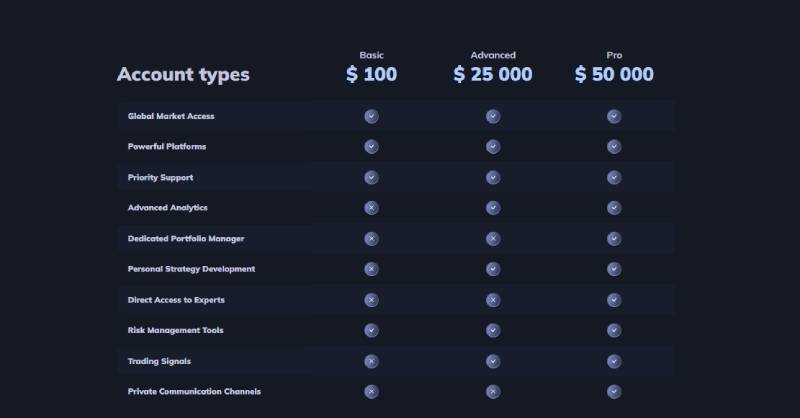The image size is (800, 418).
Task: Click Basic cross icon for Trading Signals
Action: coord(371,361)
